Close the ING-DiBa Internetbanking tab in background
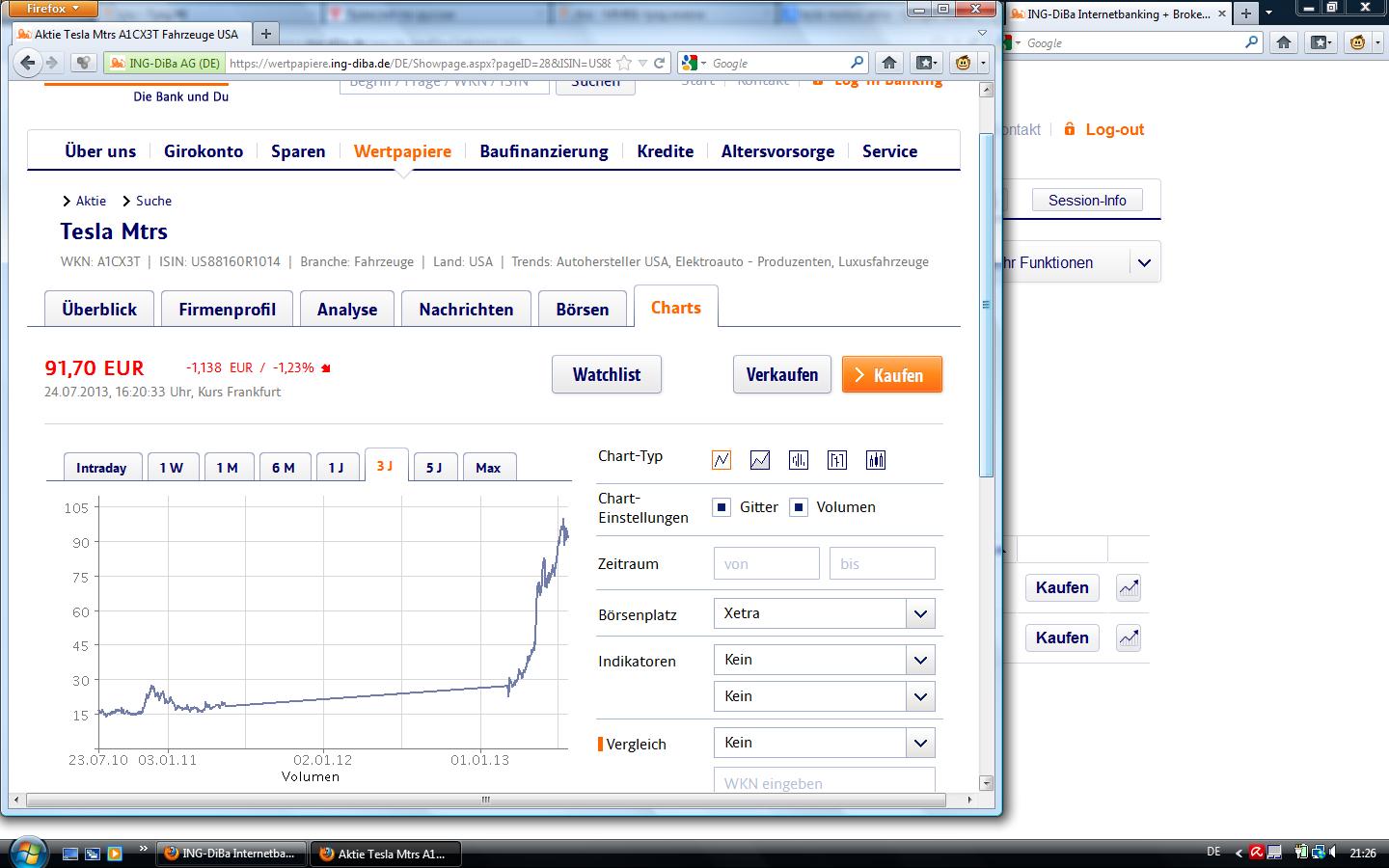The height and width of the screenshot is (868, 1389). click(x=1221, y=14)
